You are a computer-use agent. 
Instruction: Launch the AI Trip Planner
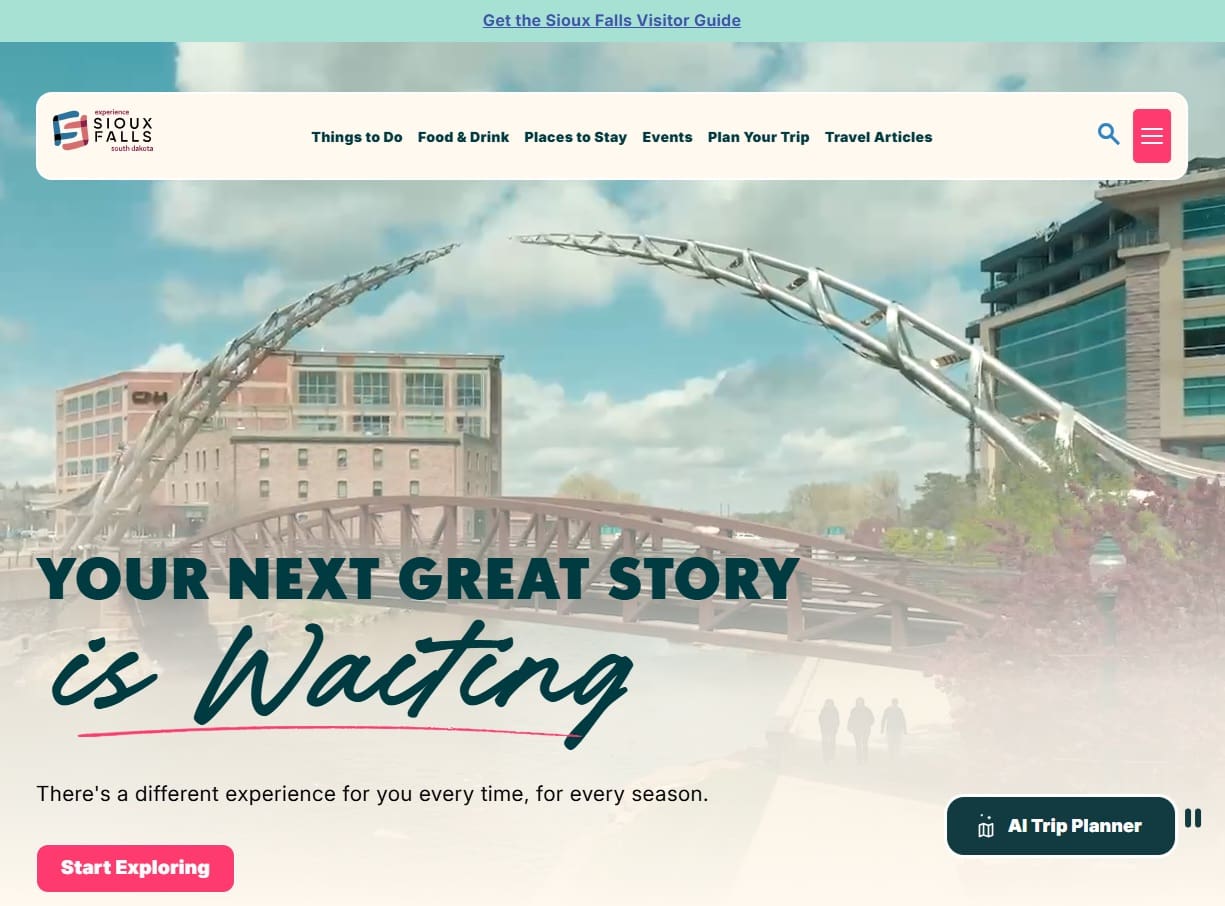tap(1061, 826)
